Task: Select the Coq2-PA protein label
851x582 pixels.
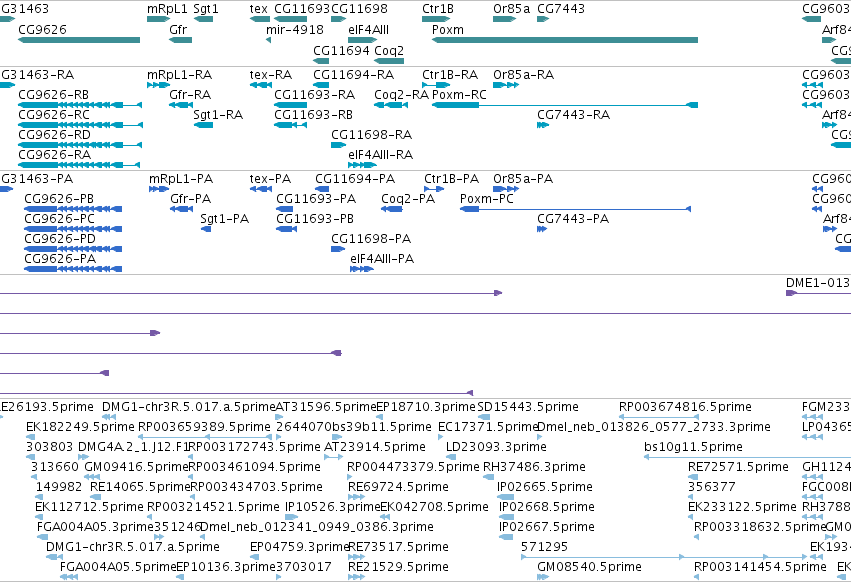Action: [x=408, y=199]
